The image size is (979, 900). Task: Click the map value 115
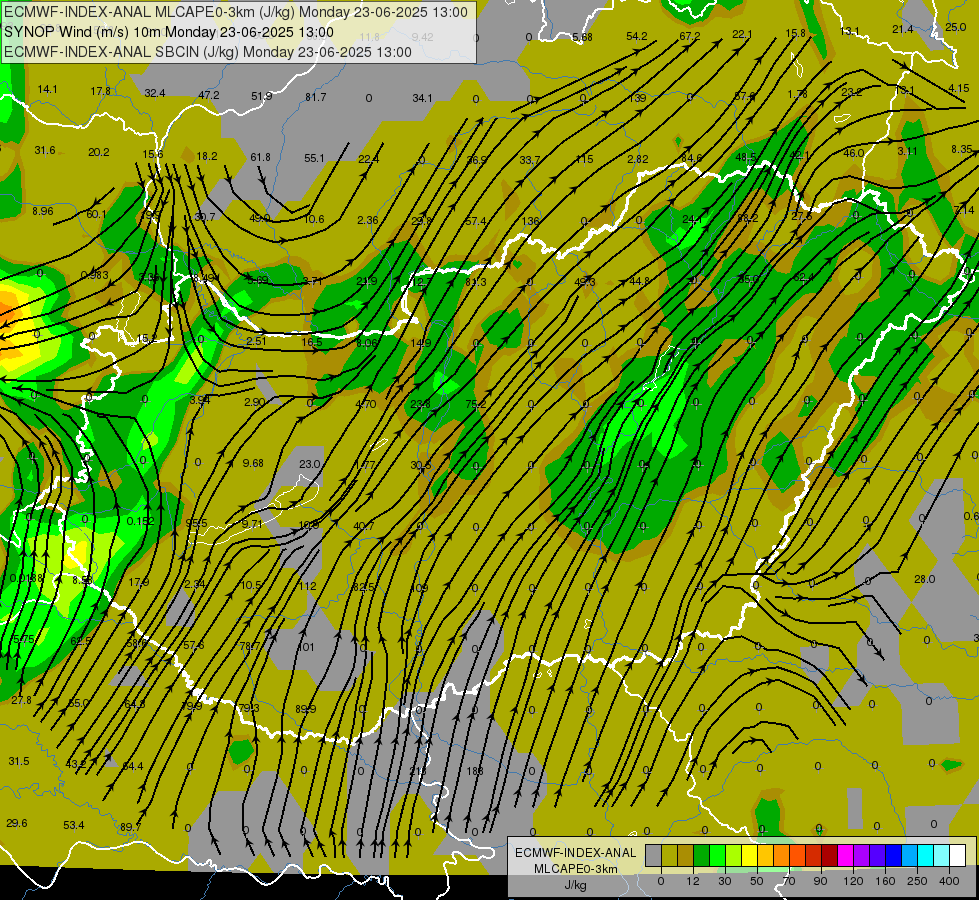584,159
